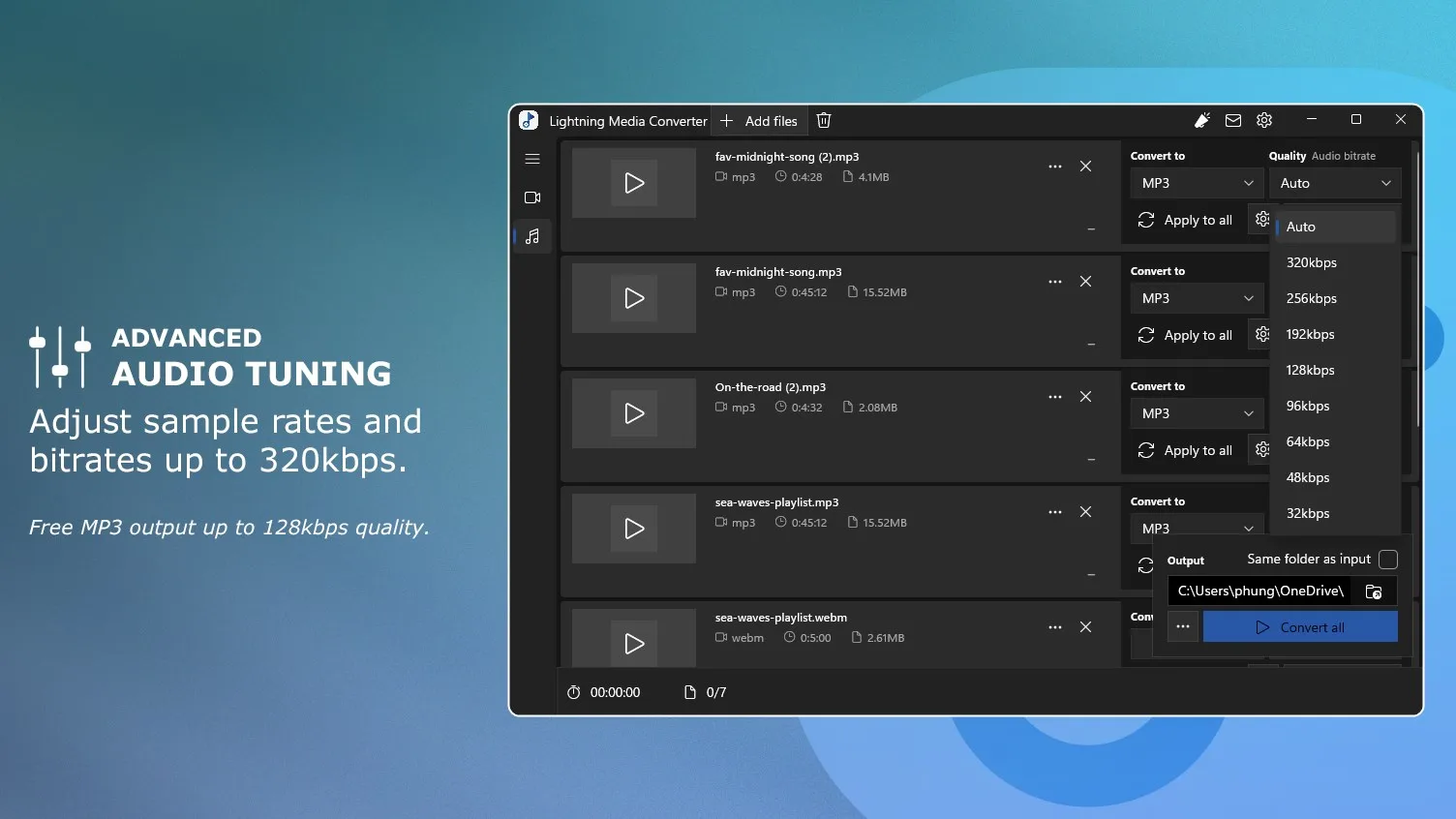
Task: Click output path field C:\Users\phung\OneDrive\
Action: click(x=1259, y=591)
